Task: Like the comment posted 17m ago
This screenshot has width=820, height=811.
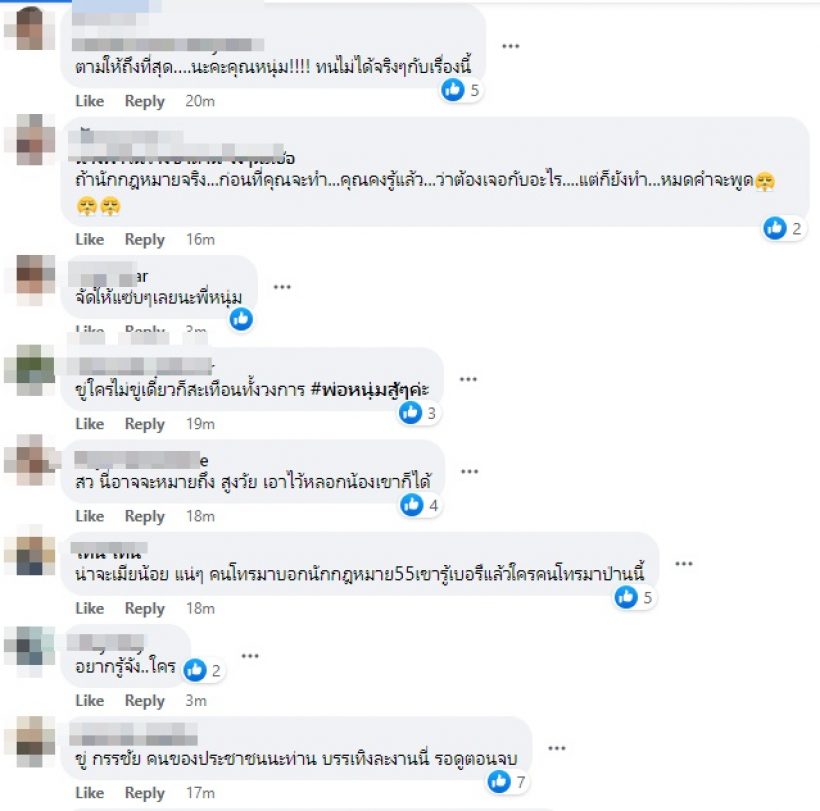Action: (89, 793)
